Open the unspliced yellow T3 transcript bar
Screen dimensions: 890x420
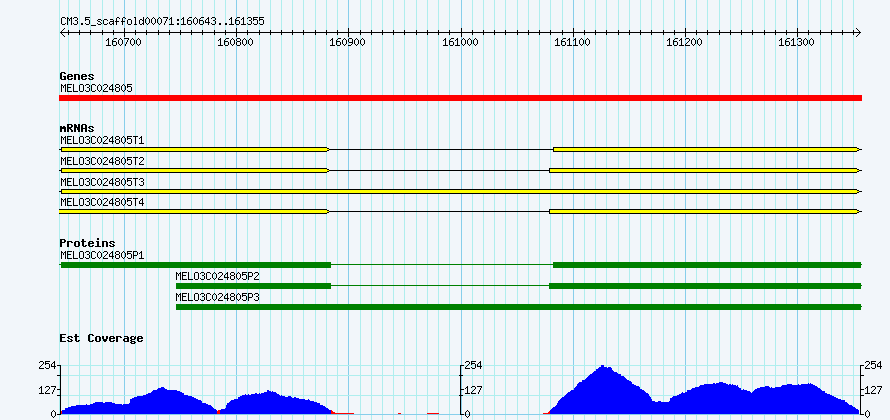point(460,191)
